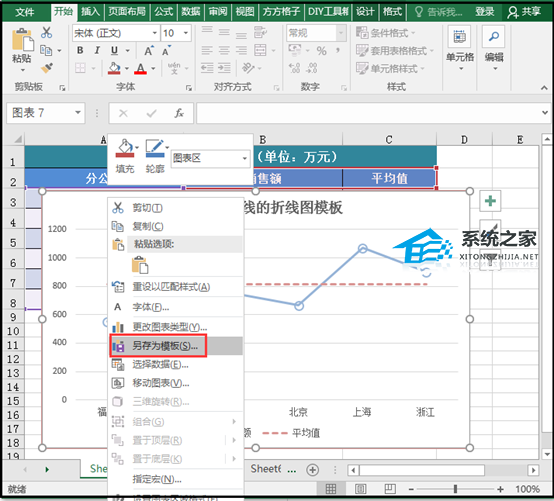
Task: Click the 告诉我 tell-me search box
Action: coord(438,12)
